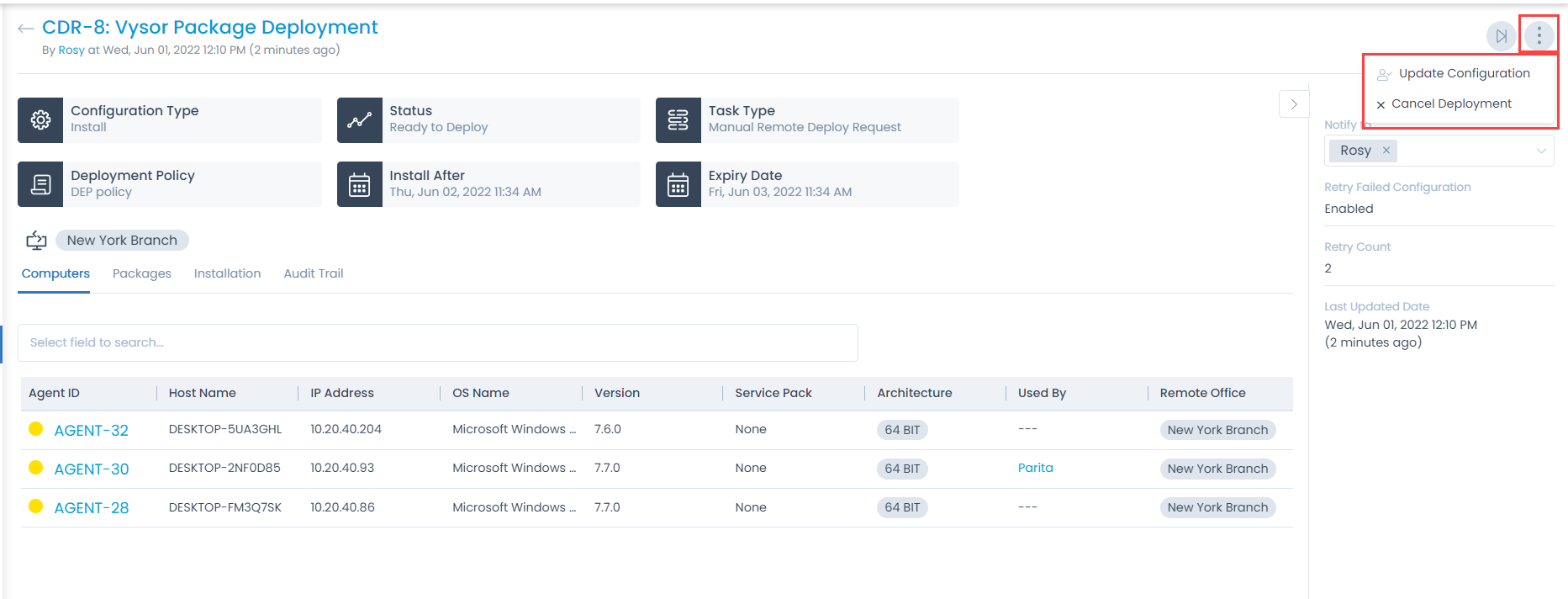Open the AGENT-30 link
1568x599 pixels.
pyautogui.click(x=92, y=469)
